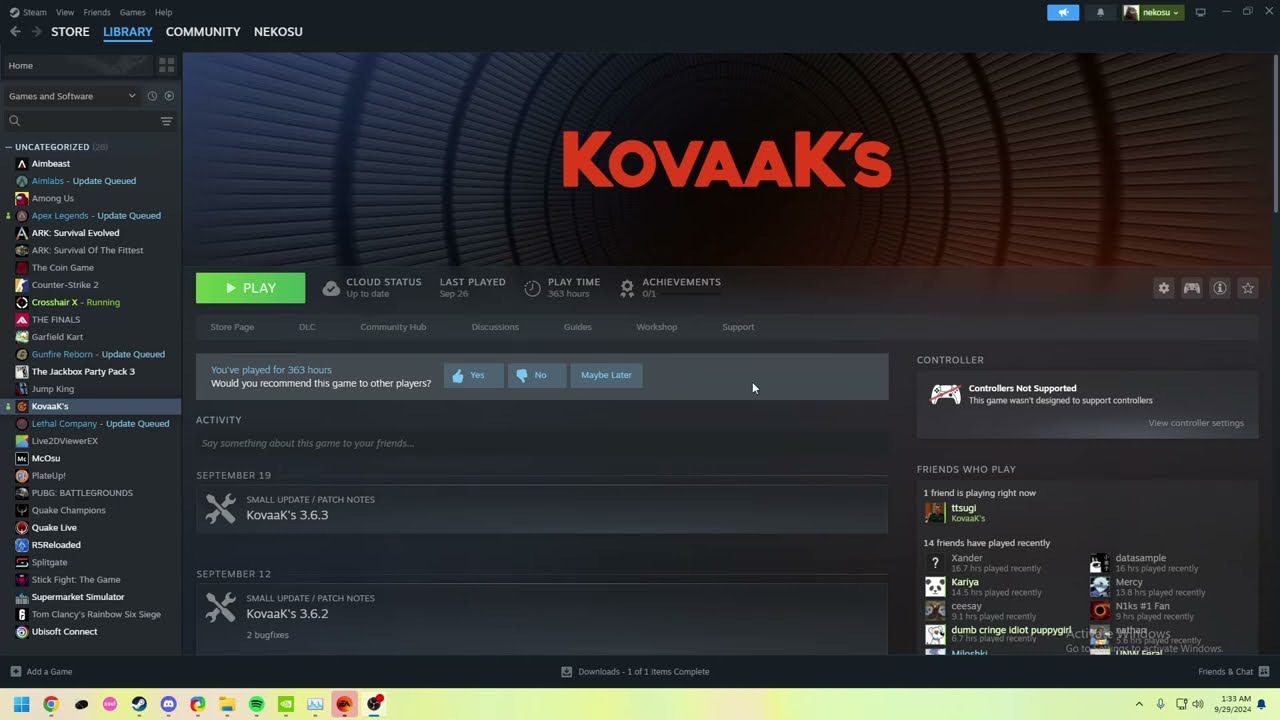Open the Community Hub link

point(393,327)
